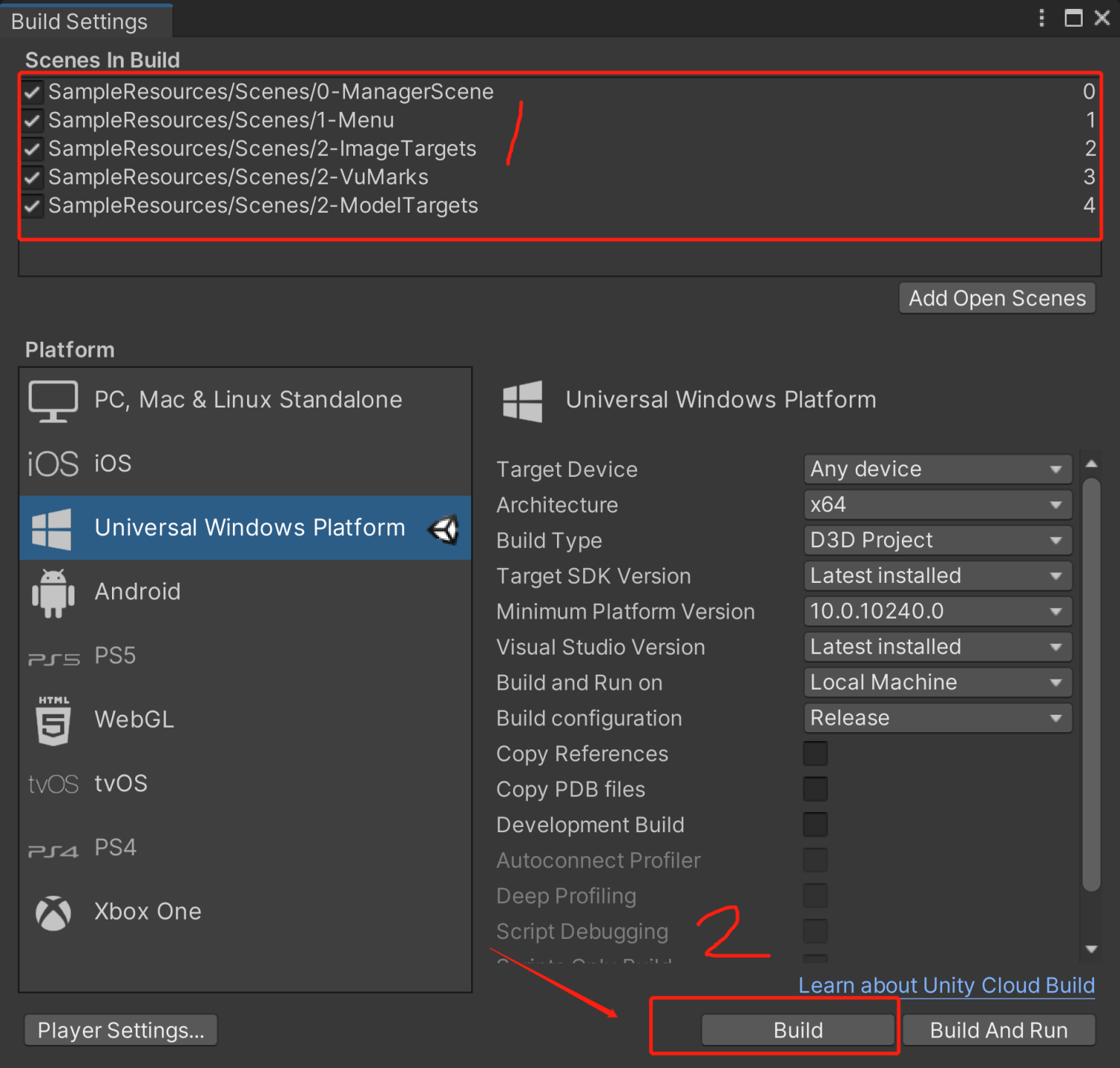Image resolution: width=1120 pixels, height=1068 pixels.
Task: Open the three-dot window options menu
Action: click(1042, 18)
